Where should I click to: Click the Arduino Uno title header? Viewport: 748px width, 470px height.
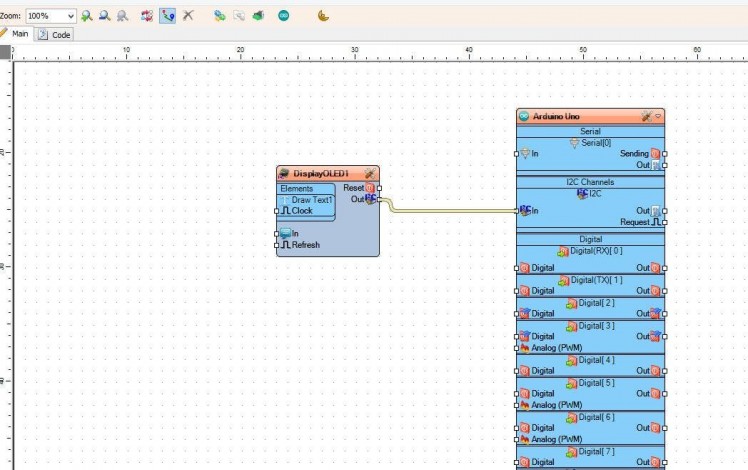click(570, 116)
